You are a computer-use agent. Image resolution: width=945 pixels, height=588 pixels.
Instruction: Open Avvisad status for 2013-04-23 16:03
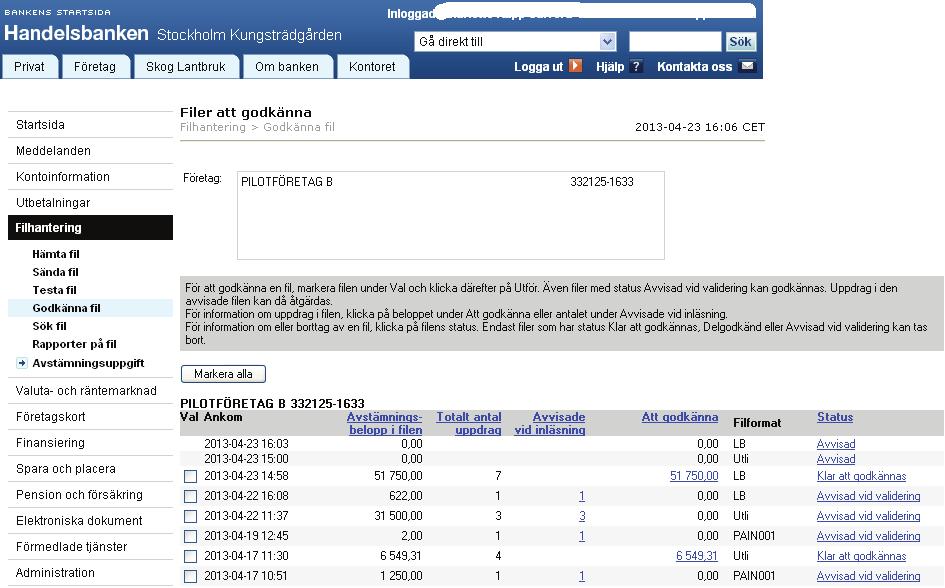point(836,444)
